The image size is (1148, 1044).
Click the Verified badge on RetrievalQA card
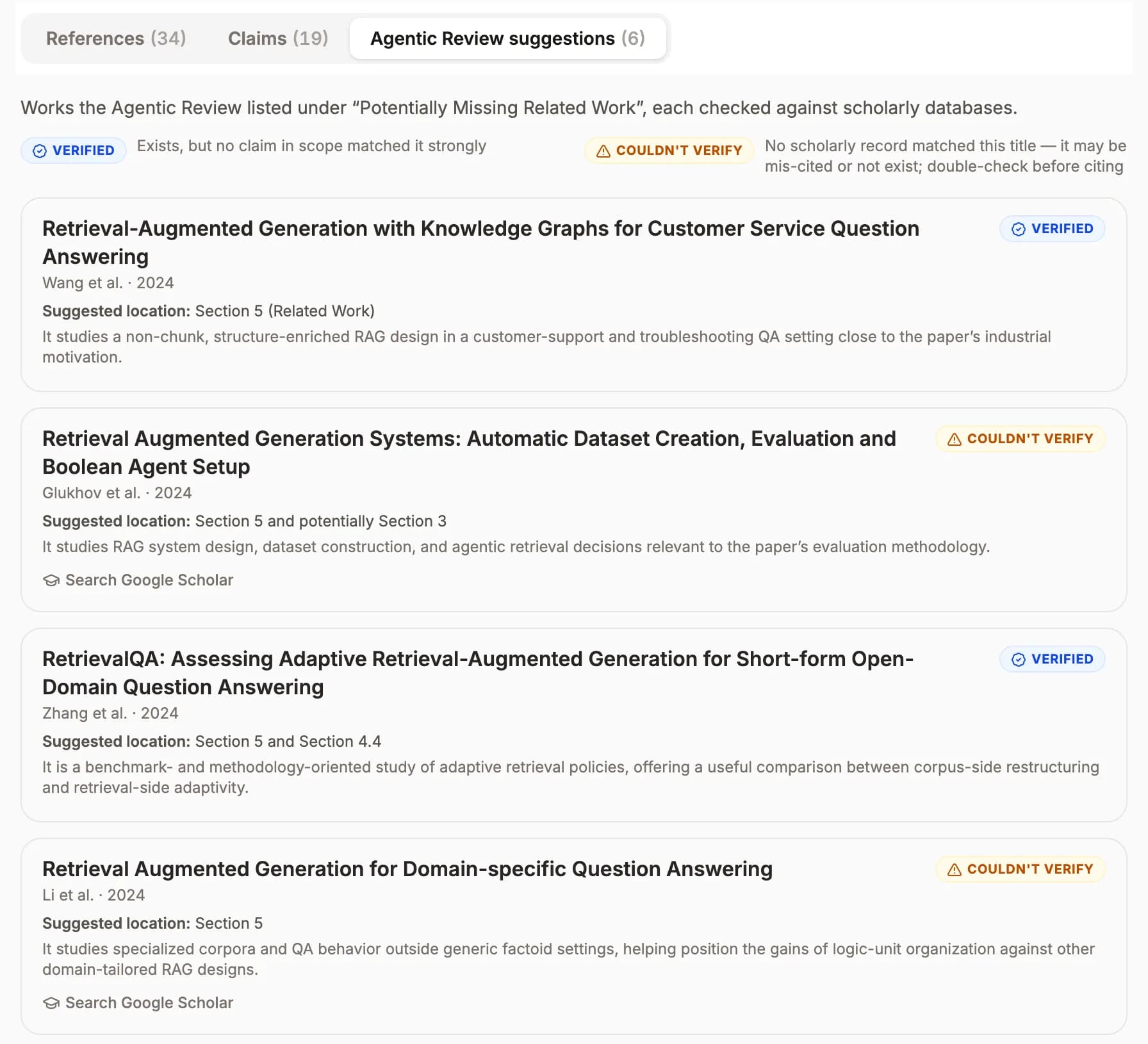[x=1052, y=659]
